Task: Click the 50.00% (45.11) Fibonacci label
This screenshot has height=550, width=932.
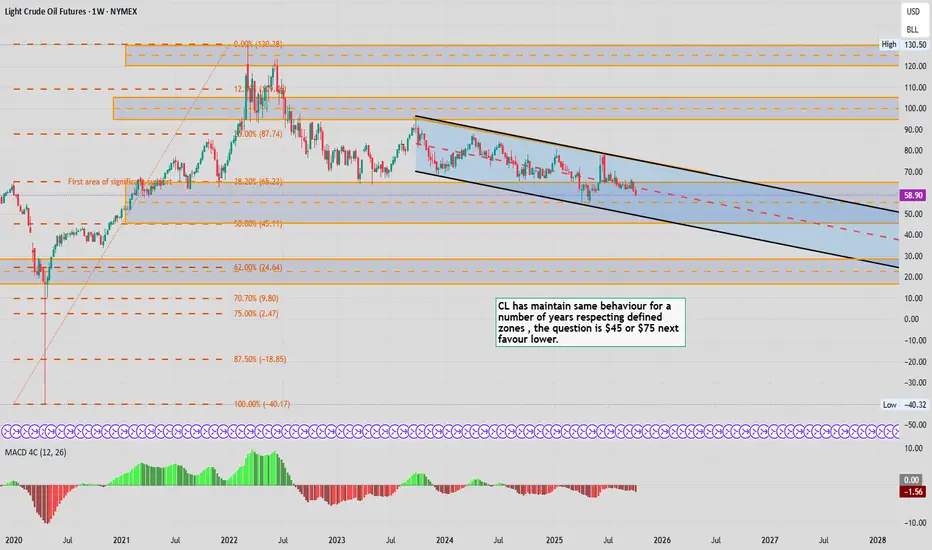Action: 258,224
